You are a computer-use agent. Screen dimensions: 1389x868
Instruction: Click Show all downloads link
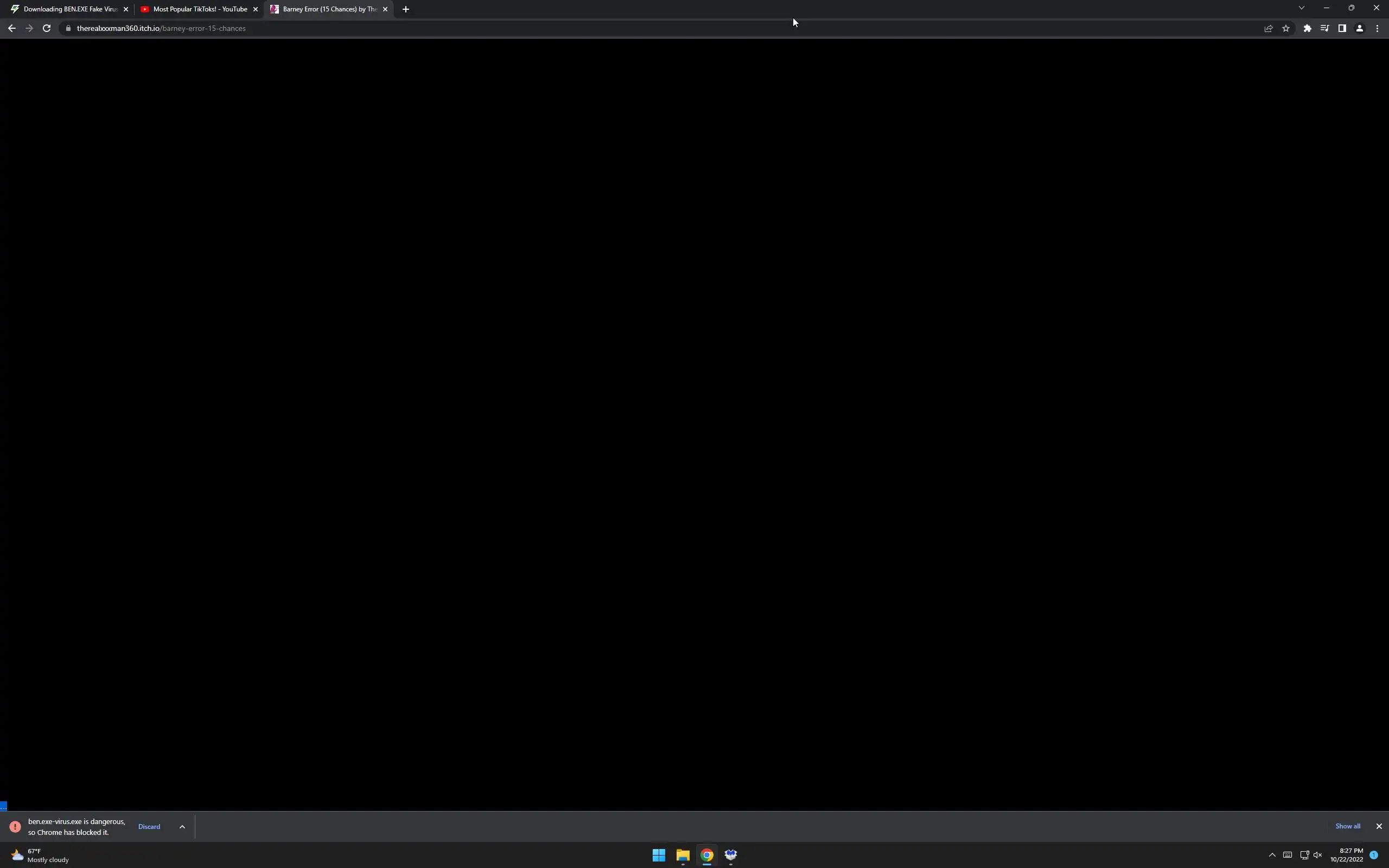tap(1347, 826)
